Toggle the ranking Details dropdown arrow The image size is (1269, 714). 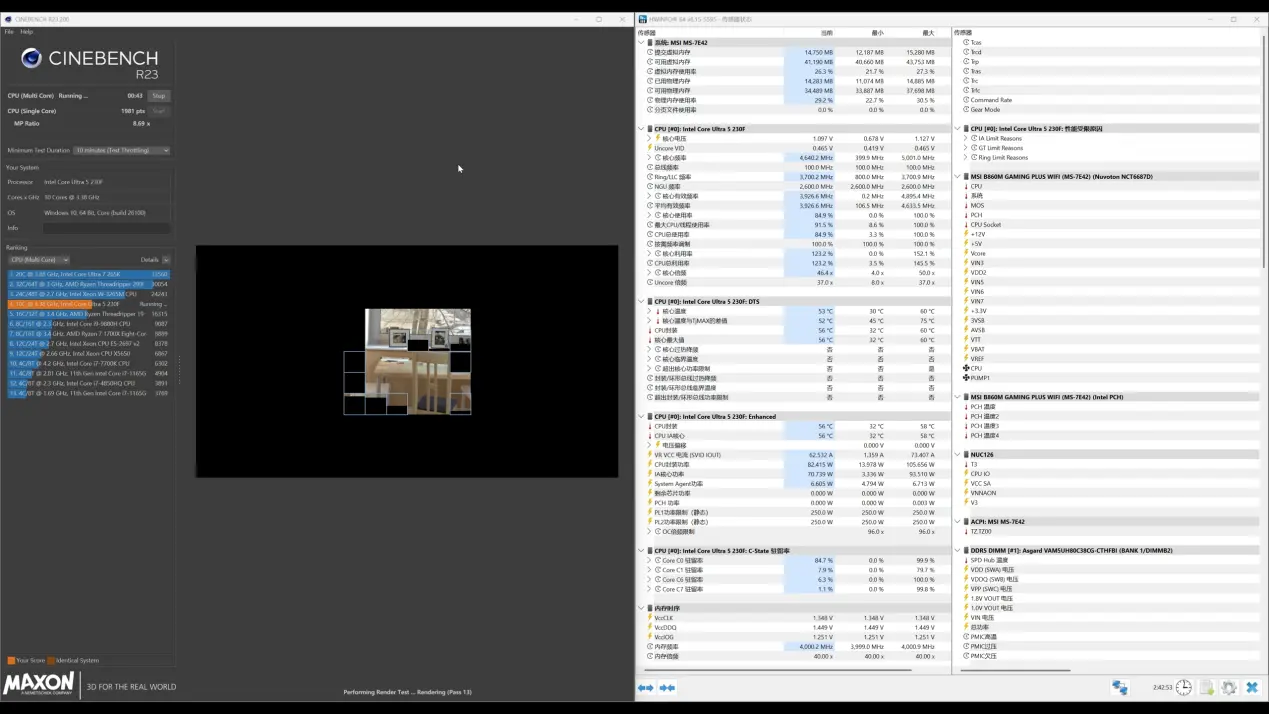tap(166, 260)
